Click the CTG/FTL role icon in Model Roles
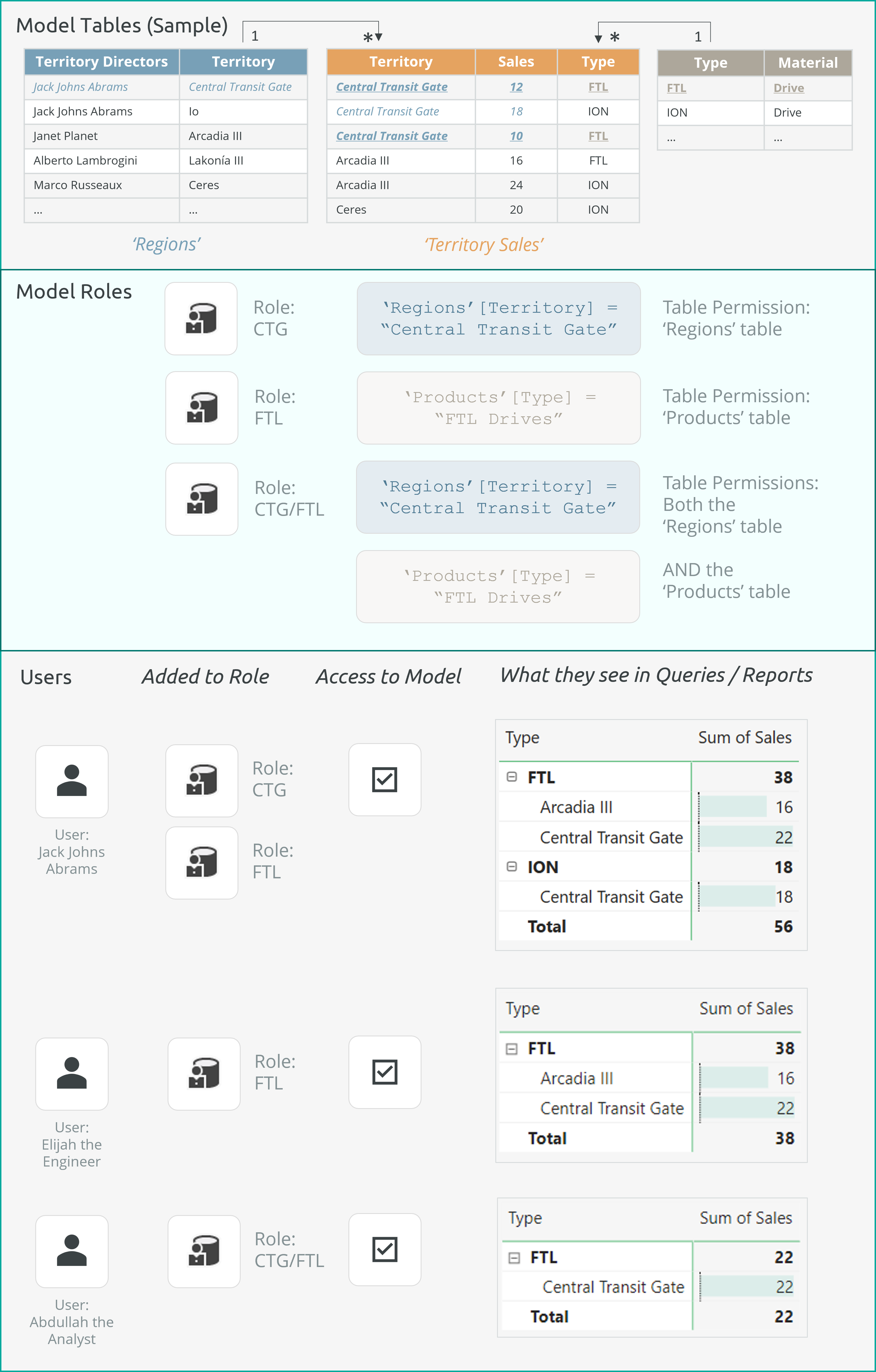876x1372 pixels. point(202,499)
